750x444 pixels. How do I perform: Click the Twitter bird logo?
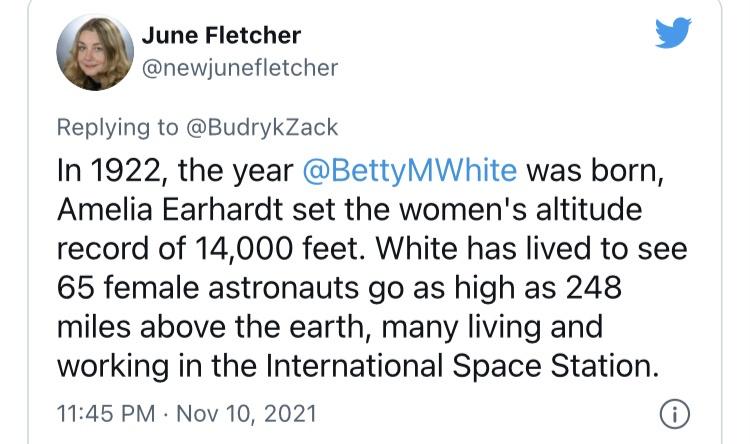point(673,35)
